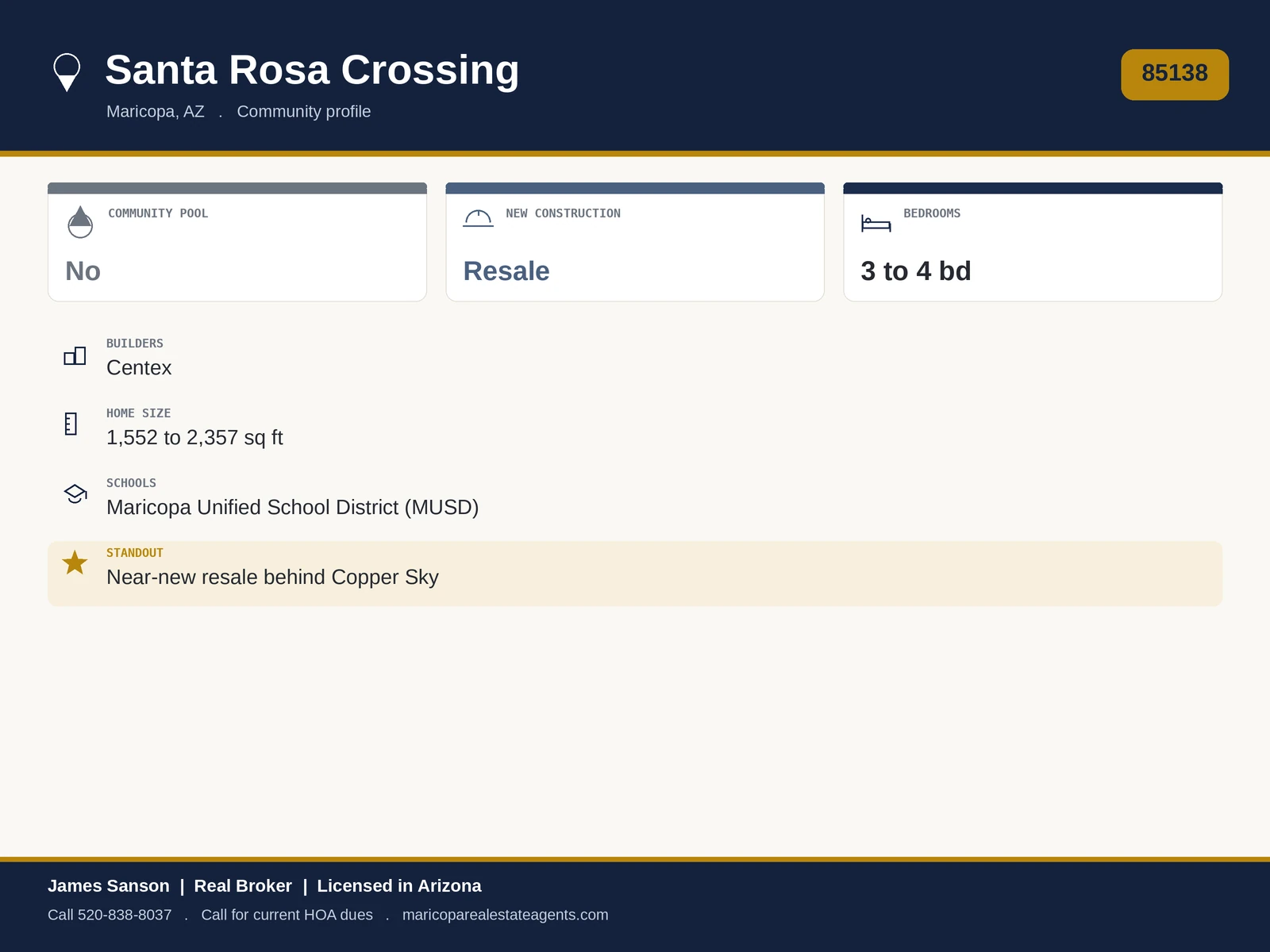Click the BEDROOMS label
Screen dimensions: 1270x952
(932, 213)
